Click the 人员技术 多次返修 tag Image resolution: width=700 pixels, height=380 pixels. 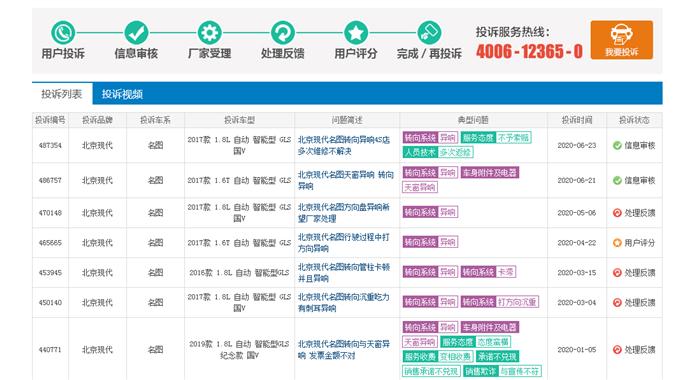[x=438, y=152]
